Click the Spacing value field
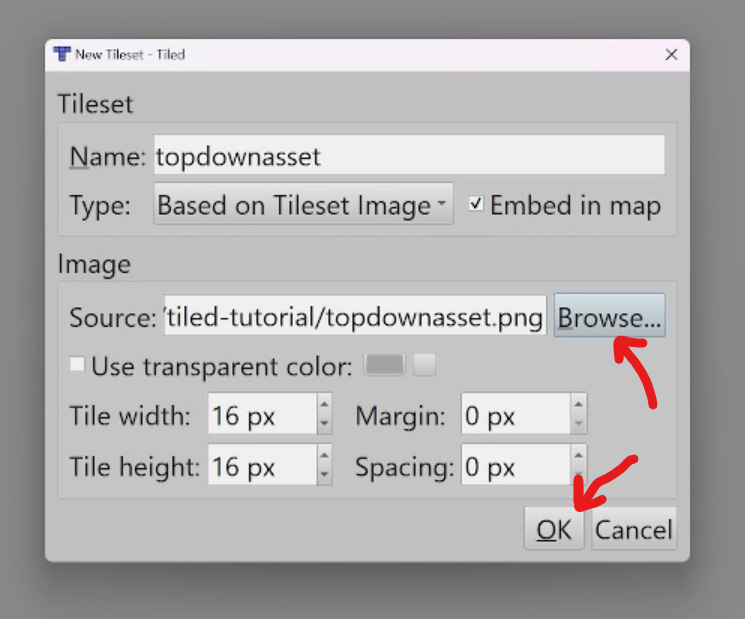 pos(516,466)
